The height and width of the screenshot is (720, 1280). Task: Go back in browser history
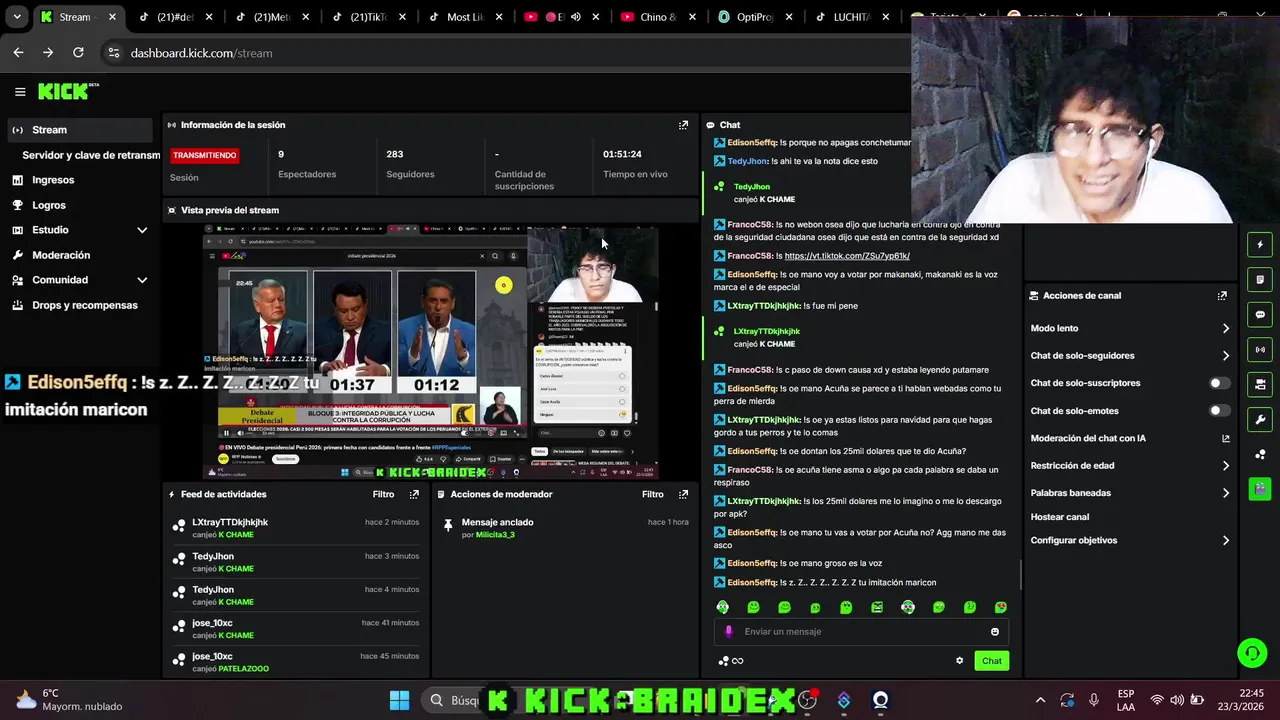coord(18,53)
